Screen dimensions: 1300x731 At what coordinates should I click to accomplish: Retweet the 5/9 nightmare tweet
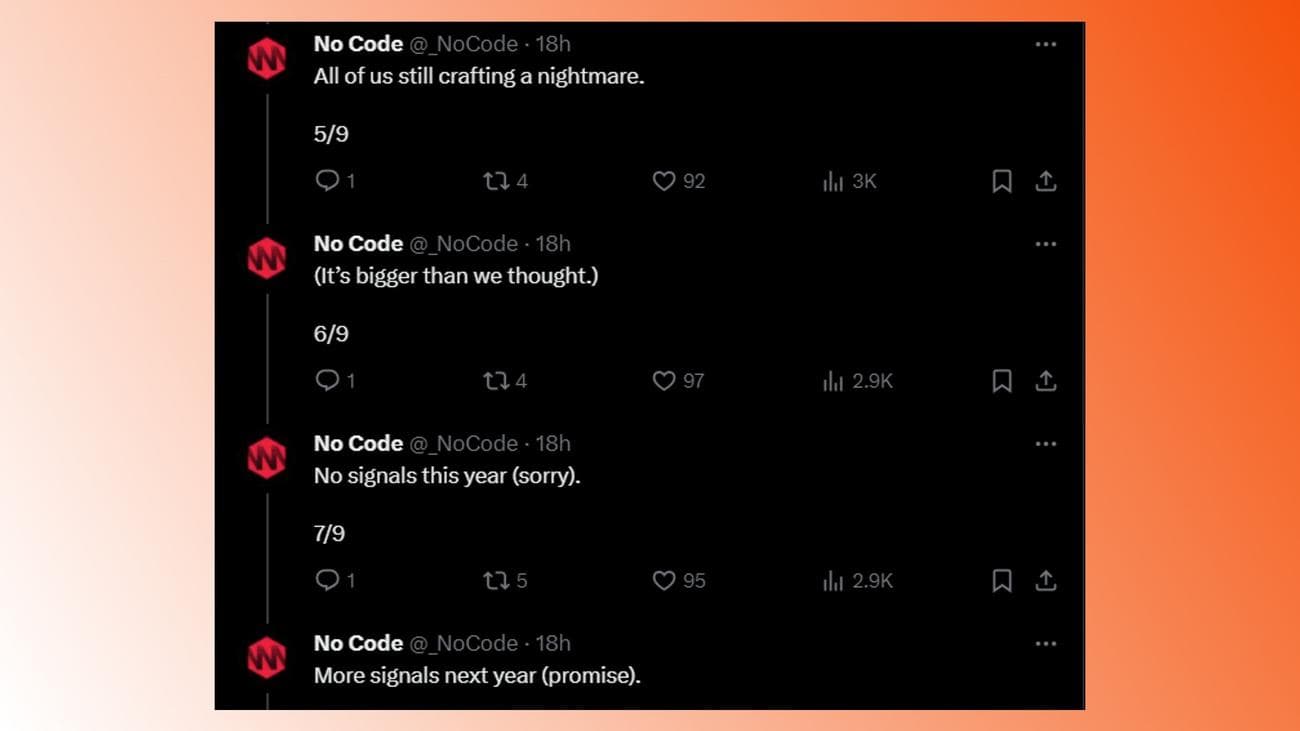pyautogui.click(x=496, y=181)
